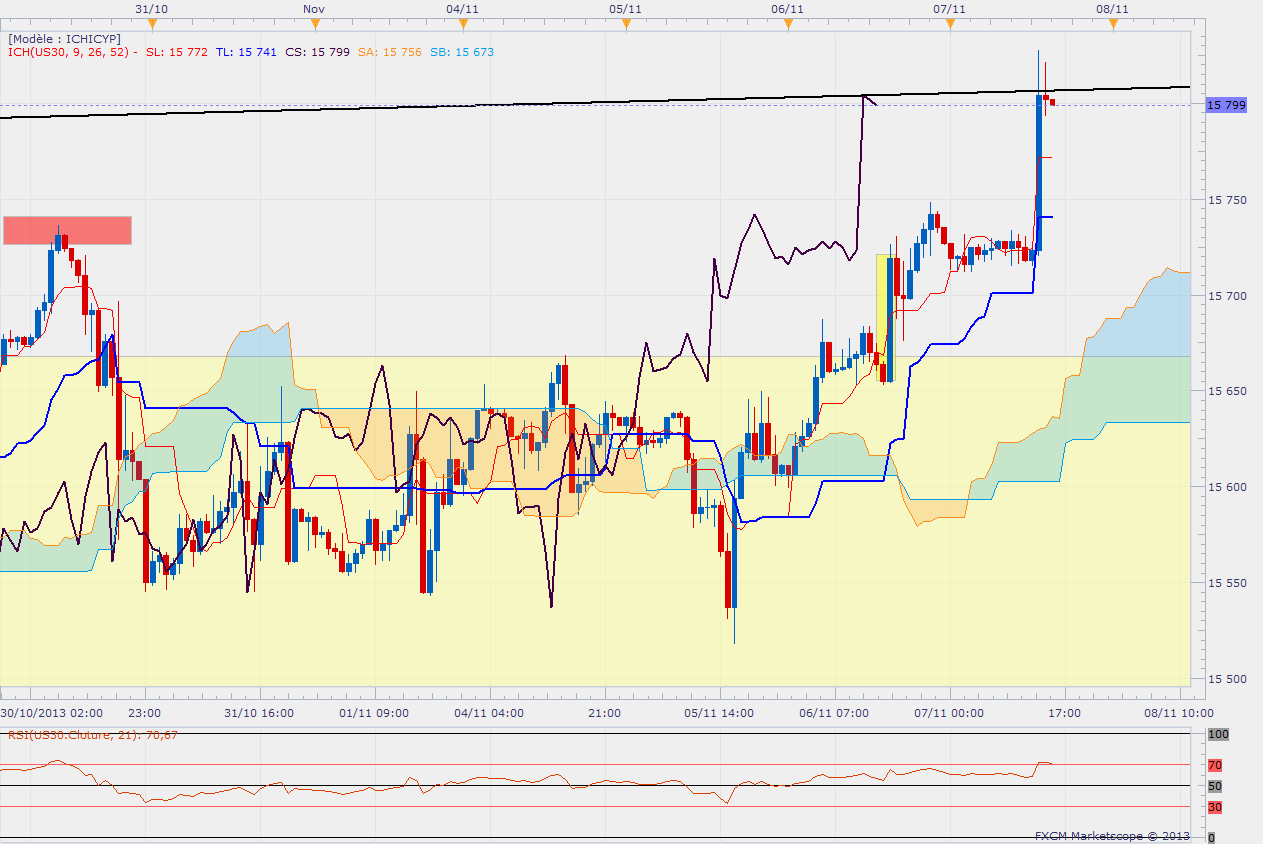This screenshot has width=1263, height=844.
Task: Select the orange 'SA: 15 756' legend value
Action: [x=389, y=52]
